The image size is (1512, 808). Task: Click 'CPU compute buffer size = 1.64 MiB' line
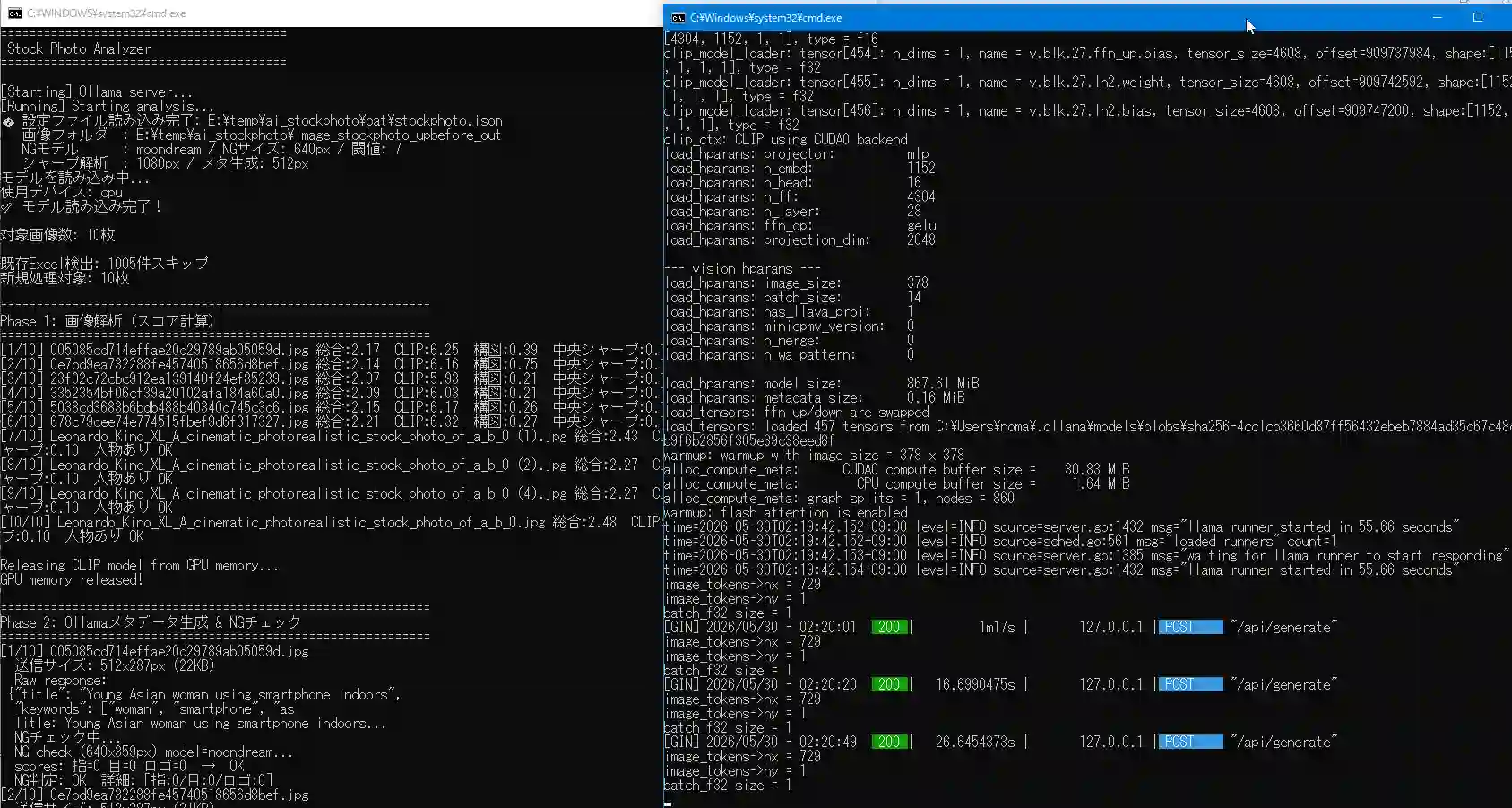(897, 483)
